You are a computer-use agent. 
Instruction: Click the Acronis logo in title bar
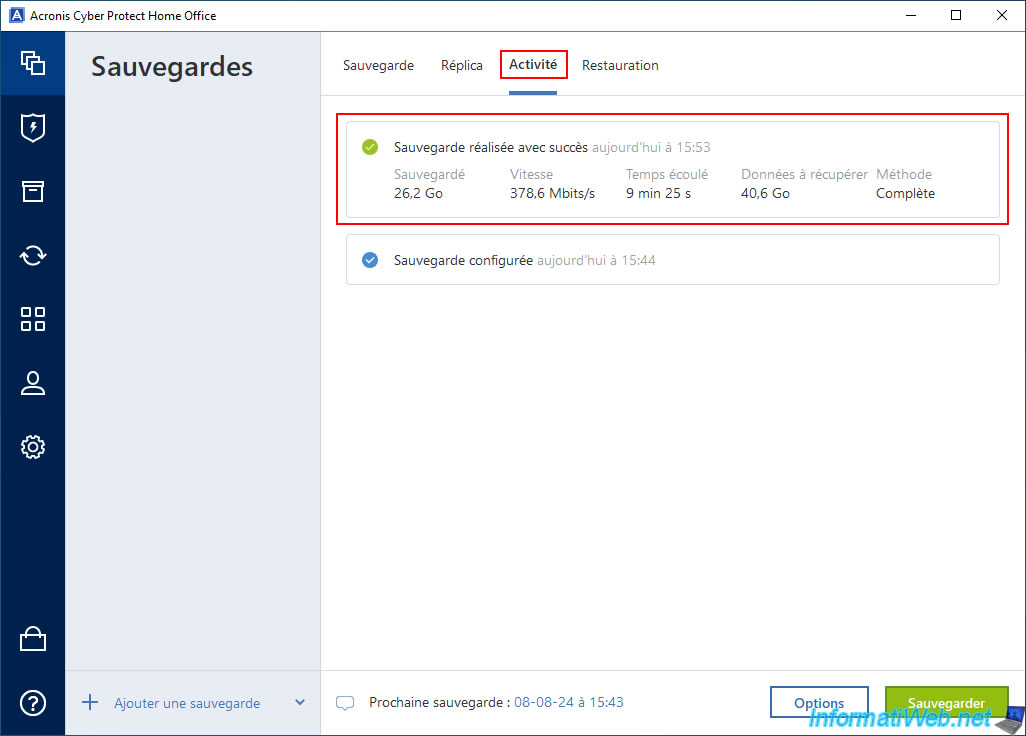tap(17, 15)
